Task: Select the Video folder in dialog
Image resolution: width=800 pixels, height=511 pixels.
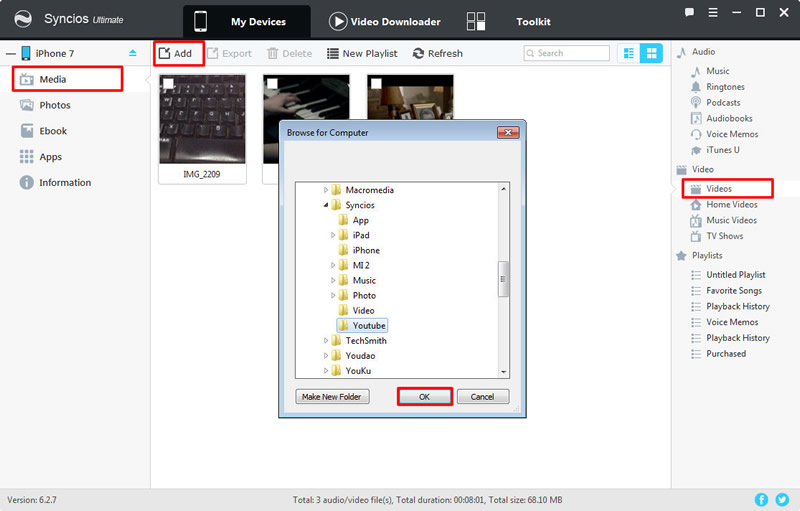Action: [357, 311]
